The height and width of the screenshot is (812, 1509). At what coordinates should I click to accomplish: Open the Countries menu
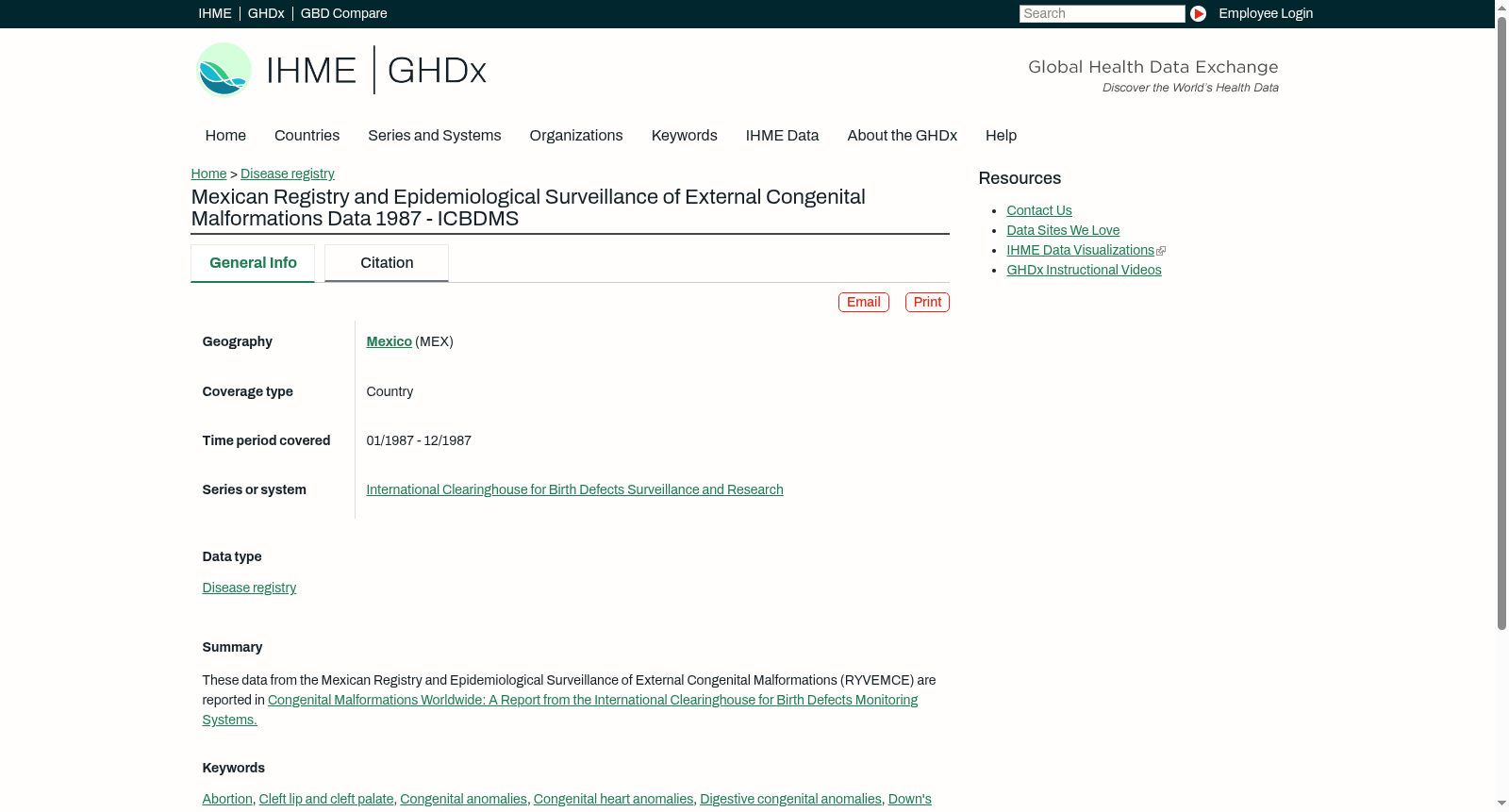point(307,136)
